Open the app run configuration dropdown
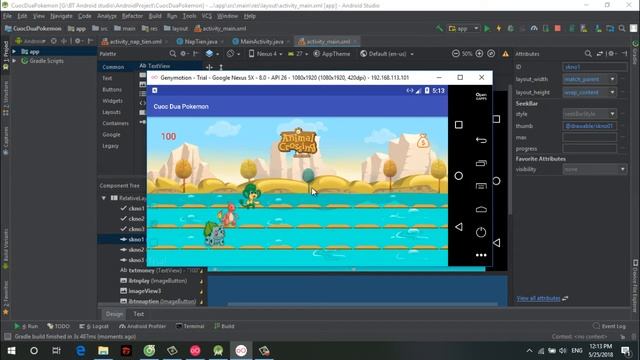This screenshot has width=640, height=360. point(464,29)
